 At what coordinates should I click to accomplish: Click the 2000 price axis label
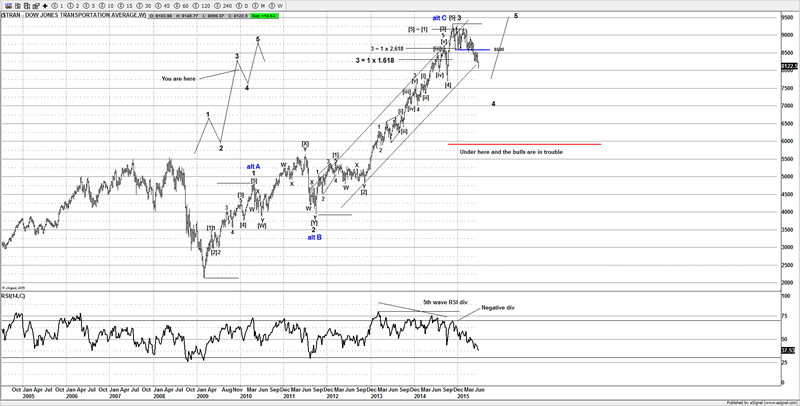click(x=786, y=283)
